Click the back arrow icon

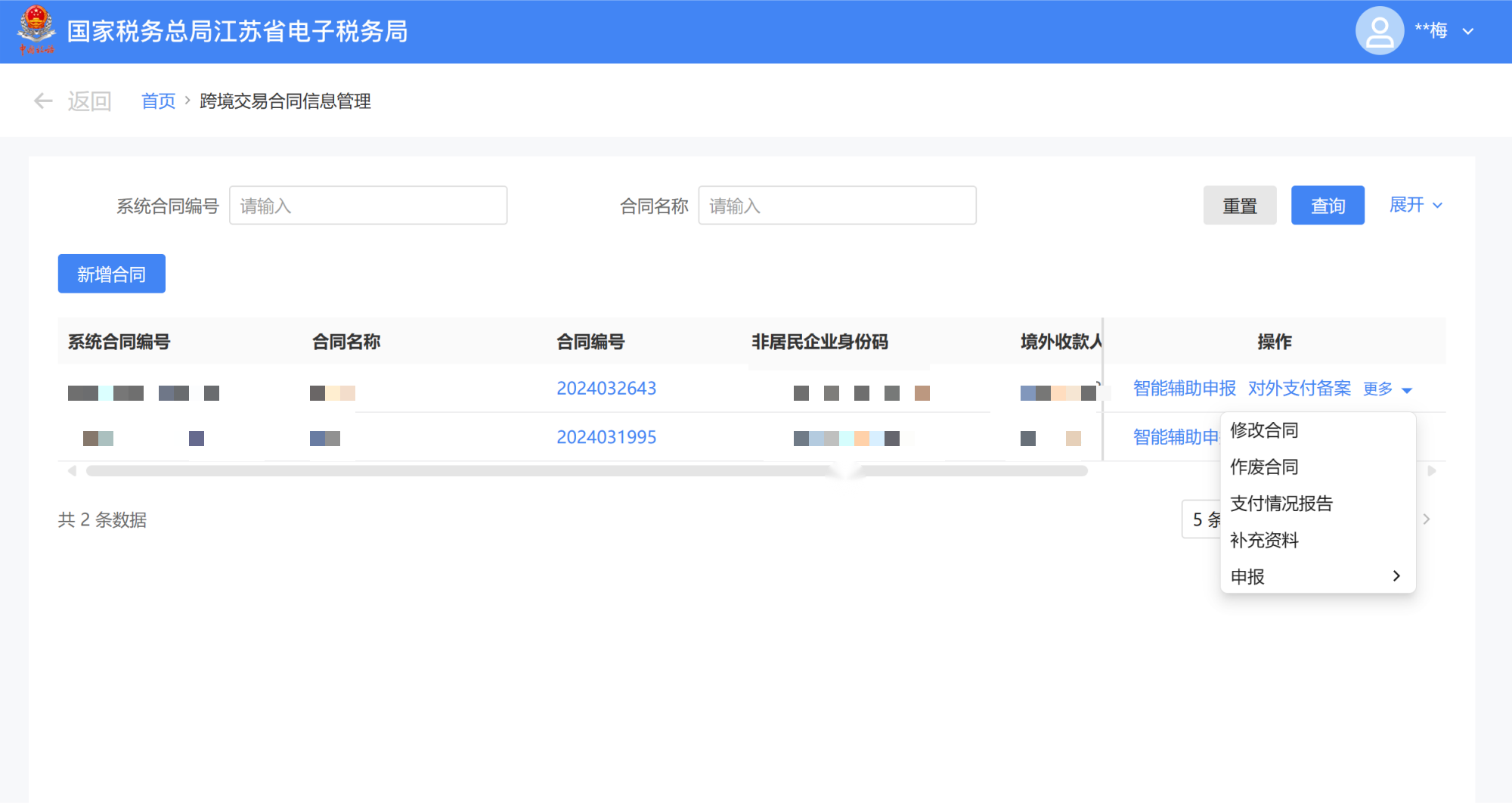click(x=43, y=101)
